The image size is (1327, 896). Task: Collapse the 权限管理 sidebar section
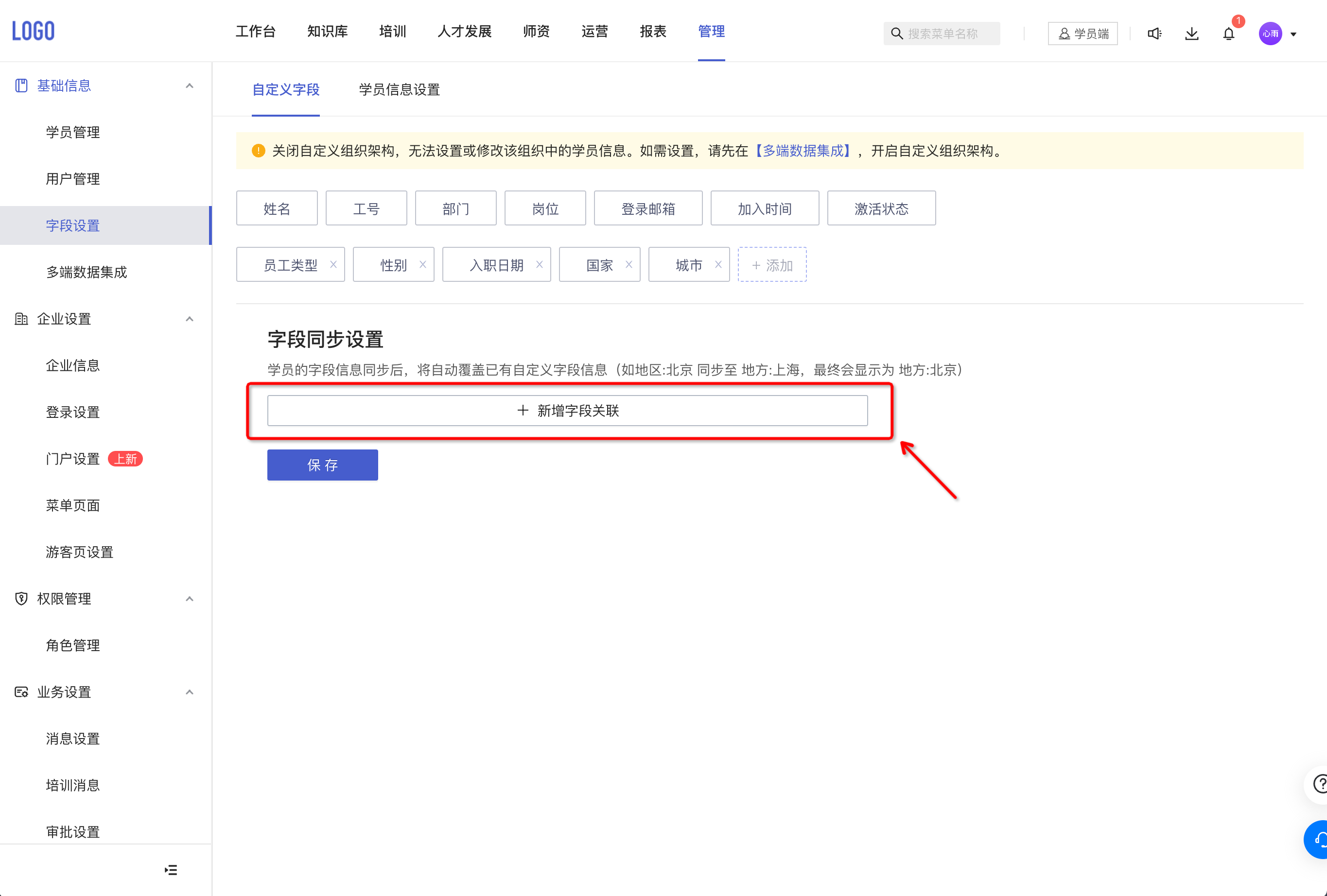coord(190,599)
